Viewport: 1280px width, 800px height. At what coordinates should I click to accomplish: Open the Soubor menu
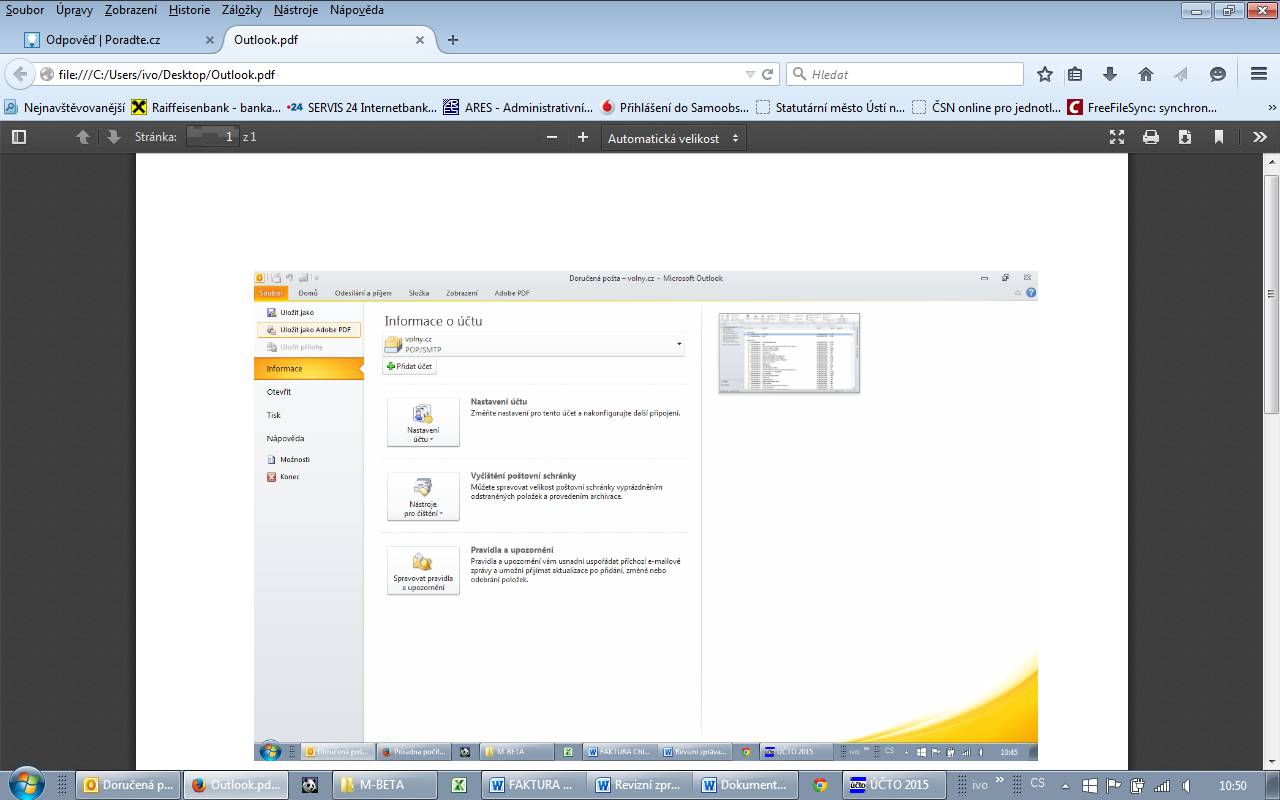coord(25,10)
